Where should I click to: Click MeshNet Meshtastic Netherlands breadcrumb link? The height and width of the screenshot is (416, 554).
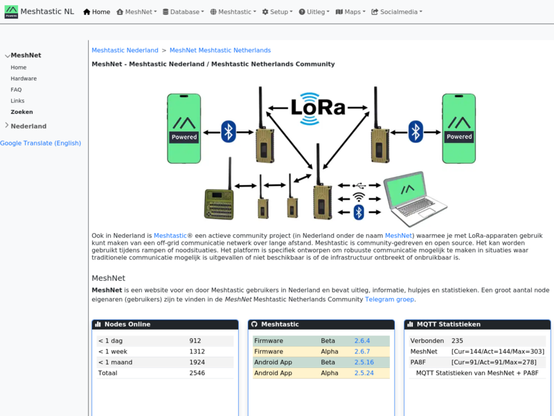pos(220,50)
